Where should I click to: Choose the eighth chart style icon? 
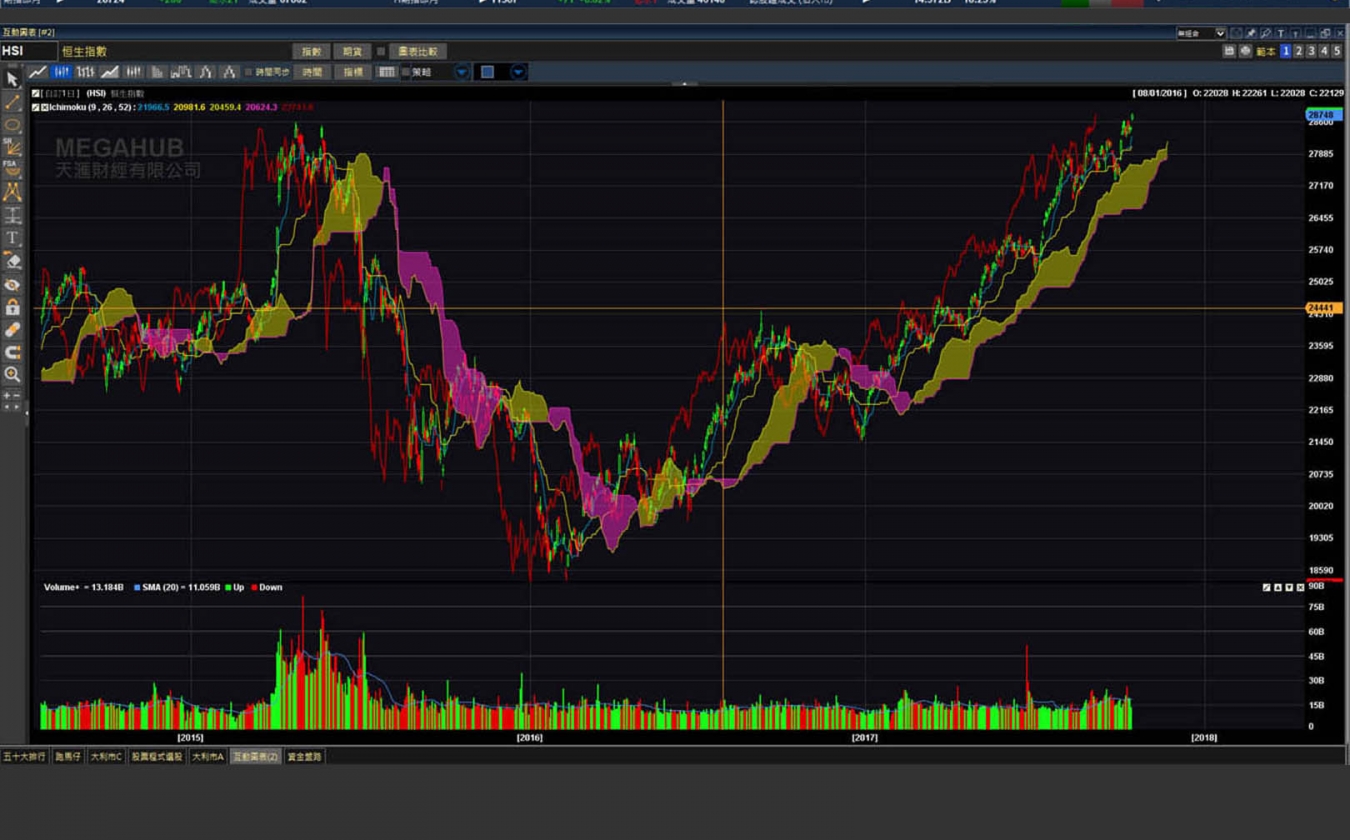point(205,72)
